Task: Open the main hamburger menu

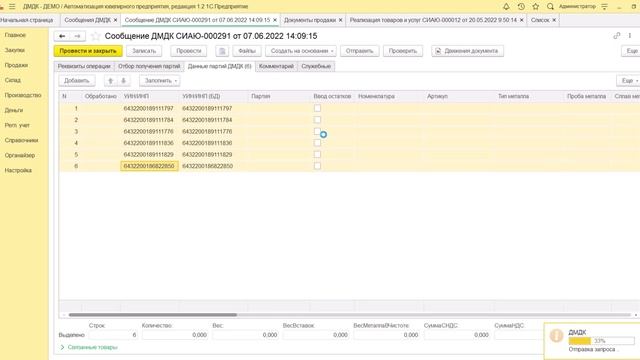Action: click(x=12, y=7)
